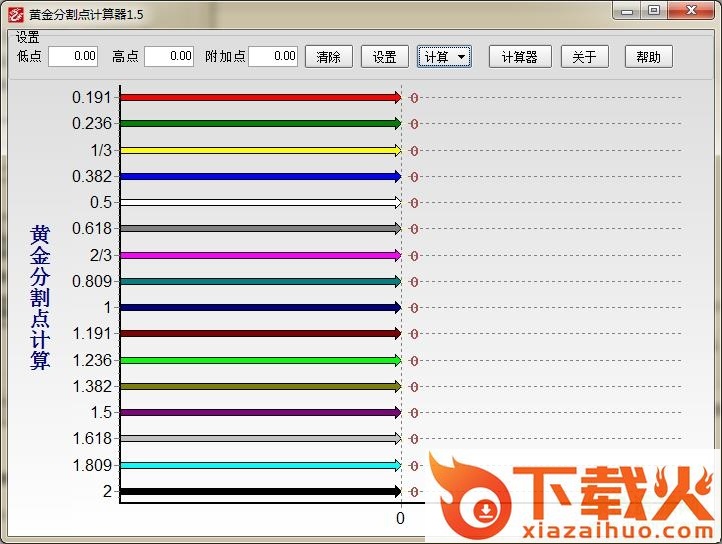Click result value 0 on 1.382 row
The height and width of the screenshot is (544, 722).
point(414,387)
